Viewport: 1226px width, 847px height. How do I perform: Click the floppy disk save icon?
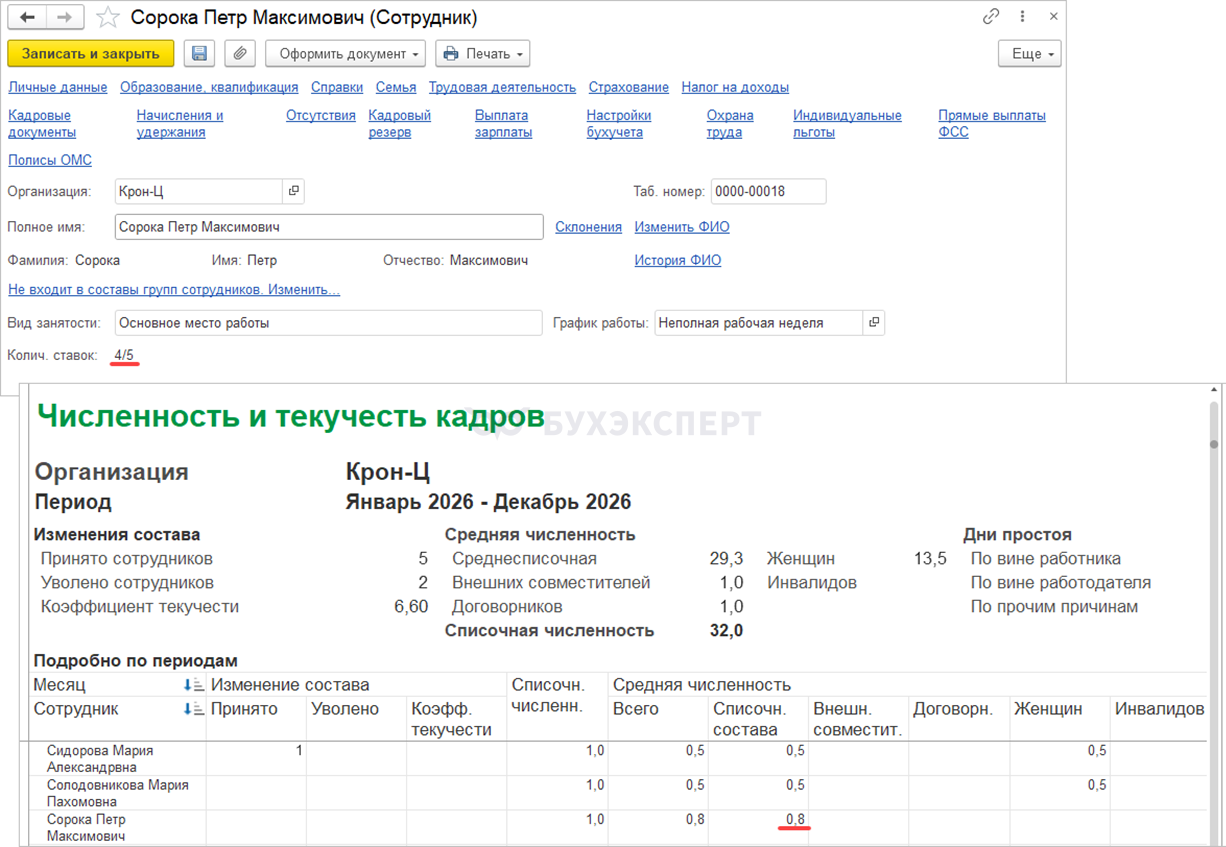click(199, 54)
